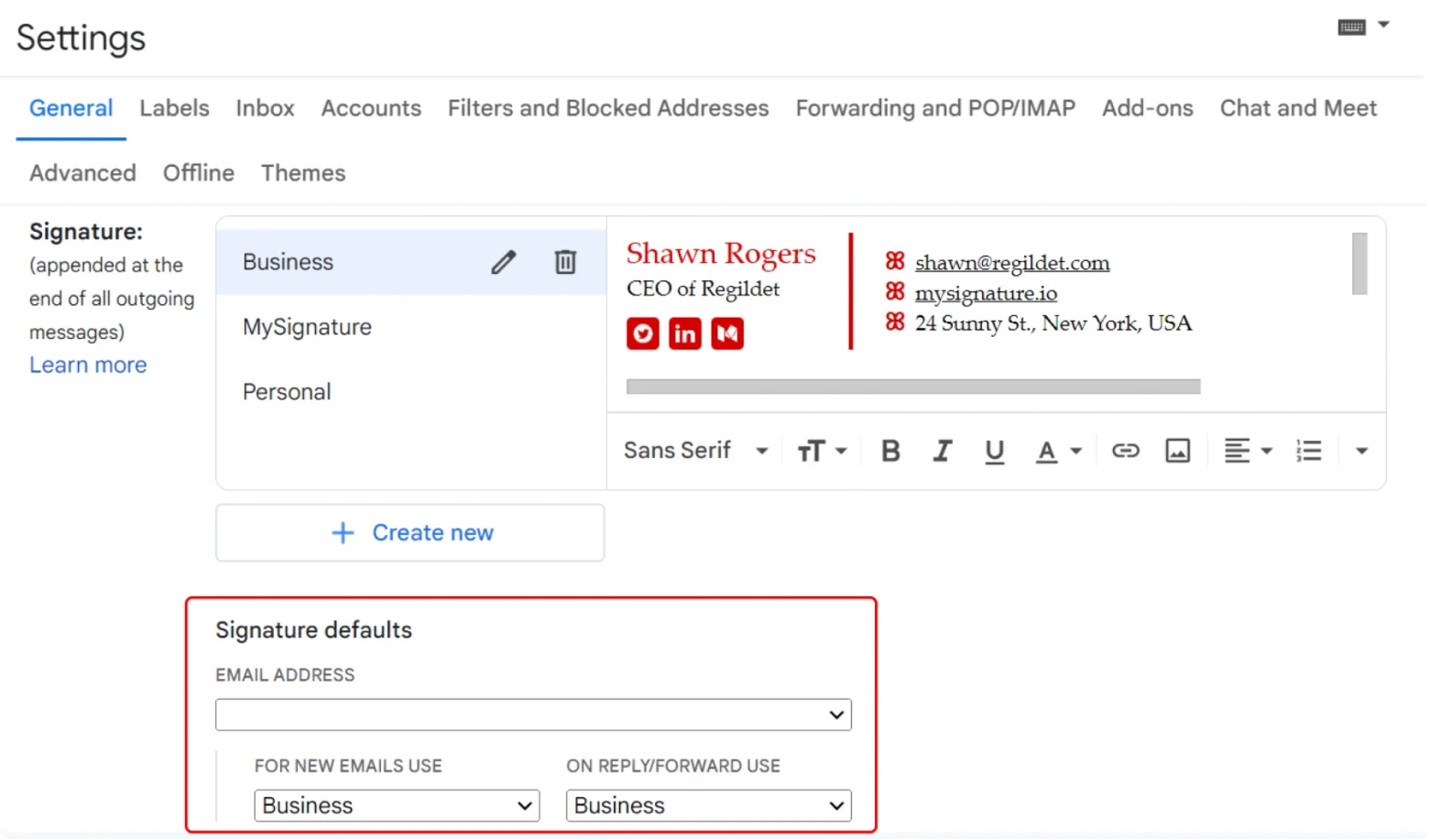
Task: Click the plus icon in Create new
Action: 343,533
